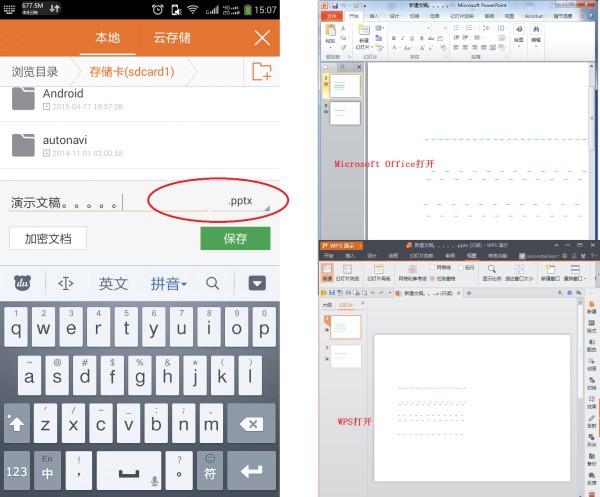This screenshot has width=600, height=497.
Task: Switch to the 大纲 outline pane tab in WPS
Action: (327, 305)
